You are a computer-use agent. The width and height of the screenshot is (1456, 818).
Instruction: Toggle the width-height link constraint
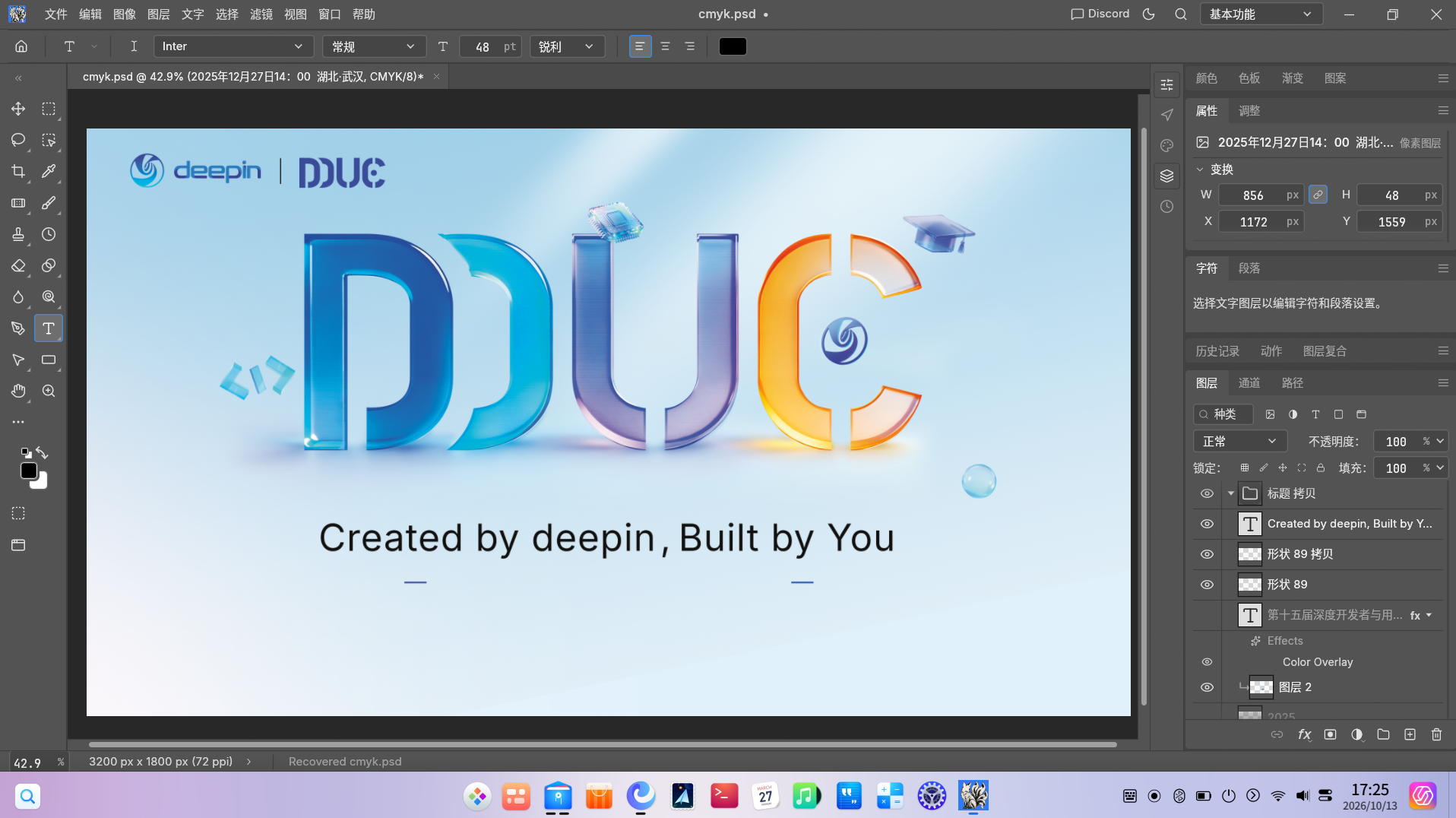(1318, 195)
